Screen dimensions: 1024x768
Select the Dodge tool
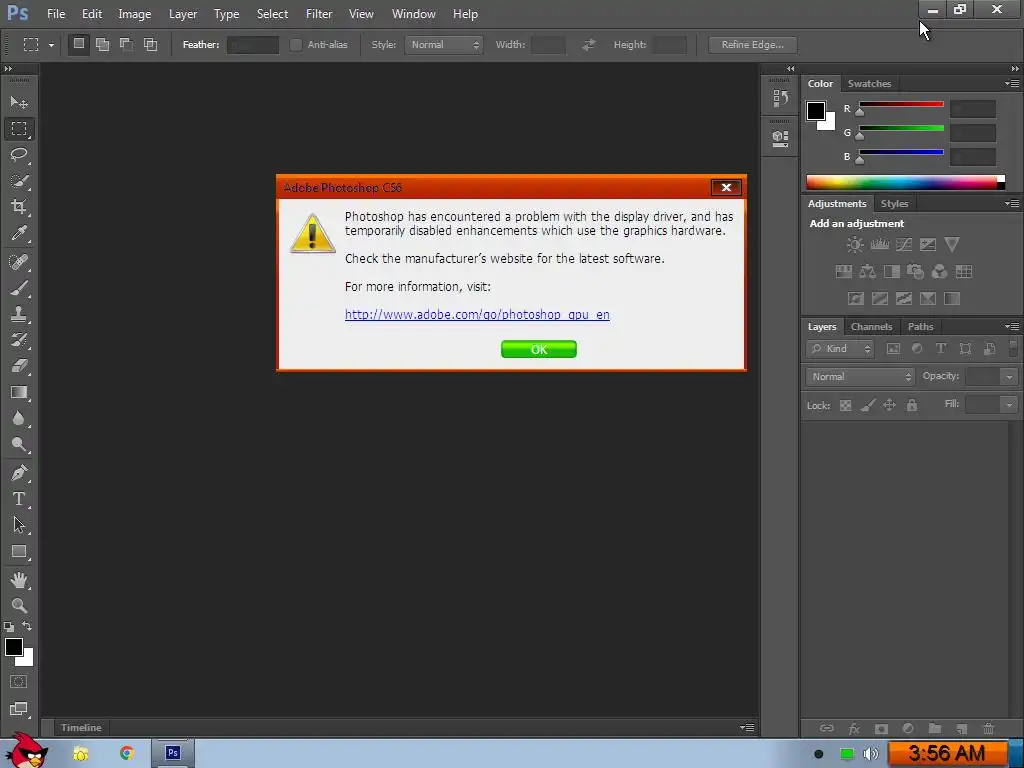(x=19, y=445)
